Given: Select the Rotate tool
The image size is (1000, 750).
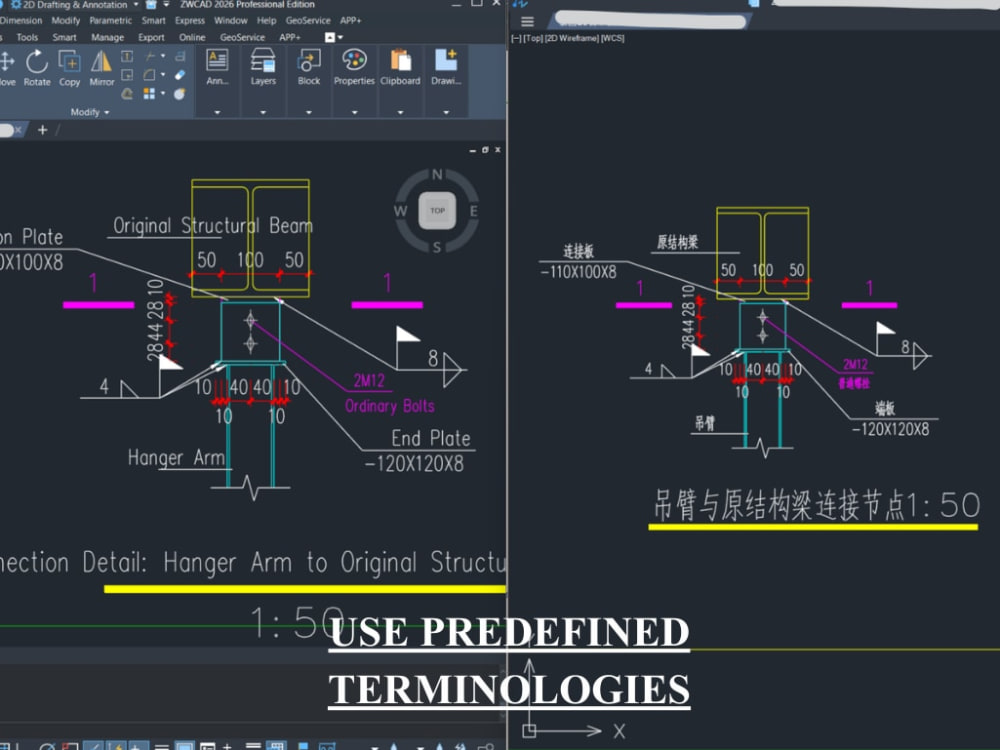Looking at the screenshot, I should pos(37,67).
